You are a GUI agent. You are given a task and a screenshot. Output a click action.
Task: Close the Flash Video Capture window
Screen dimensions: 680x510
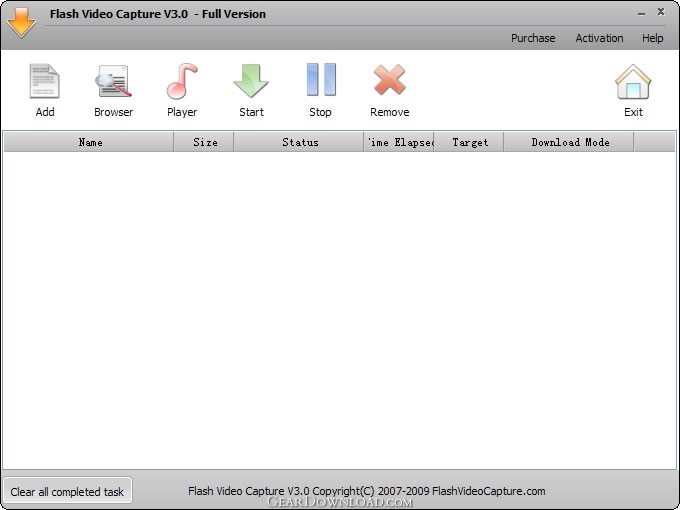click(x=661, y=12)
